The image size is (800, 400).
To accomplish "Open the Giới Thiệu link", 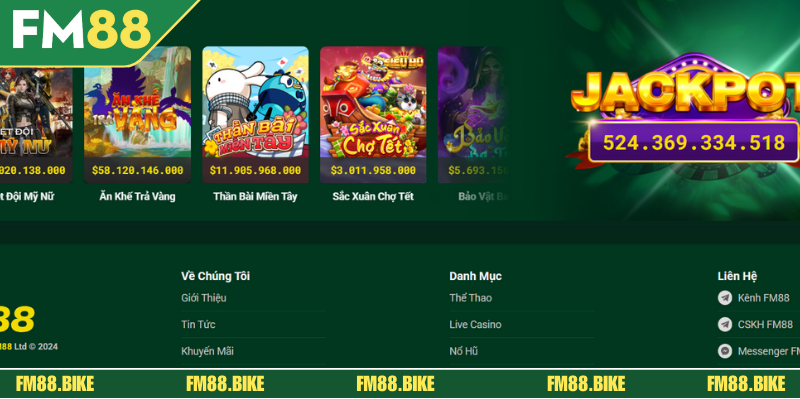I will pyautogui.click(x=204, y=298).
